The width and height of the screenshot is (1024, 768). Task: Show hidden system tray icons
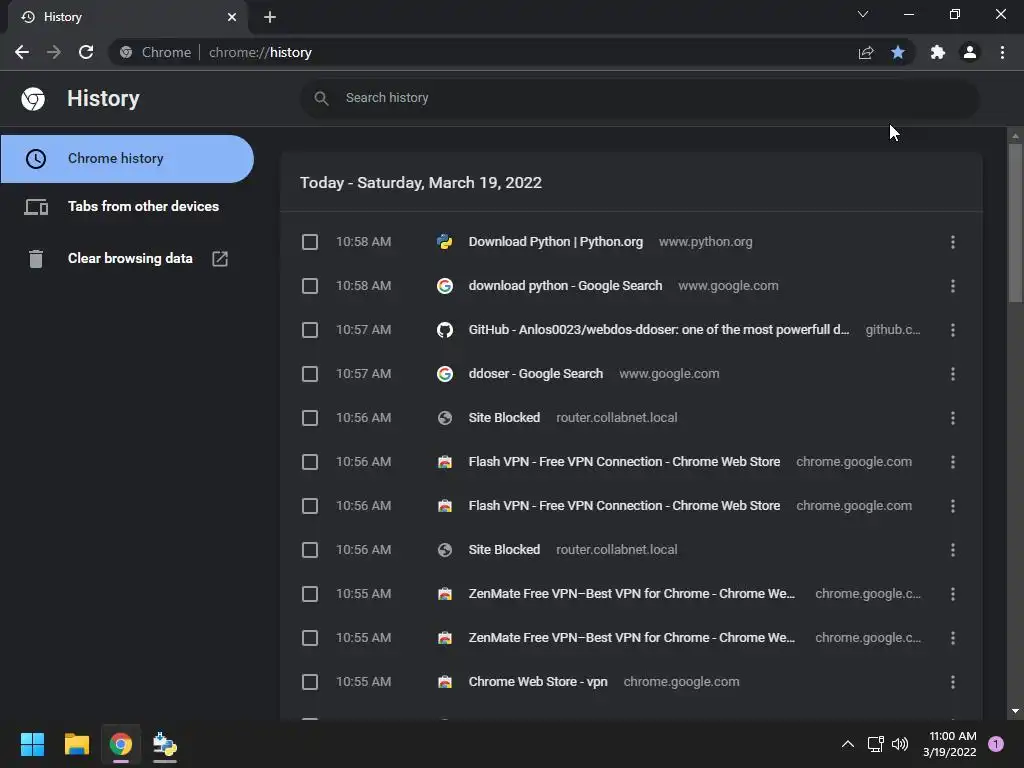[848, 744]
